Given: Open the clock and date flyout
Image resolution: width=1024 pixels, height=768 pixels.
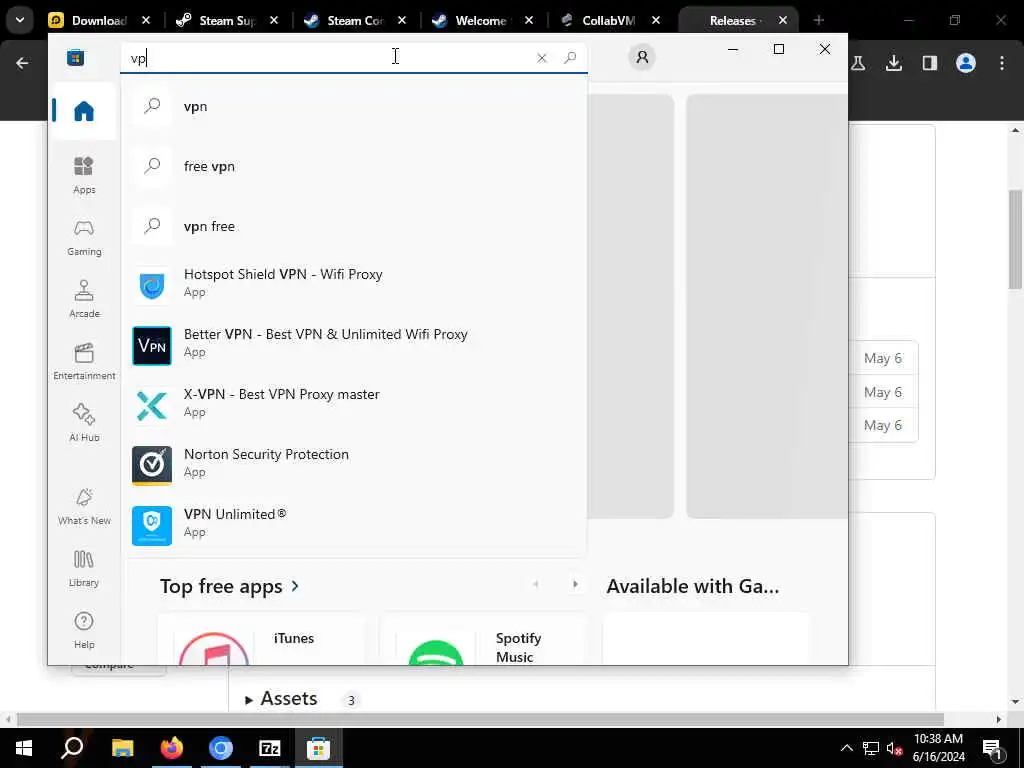Looking at the screenshot, I should 938,748.
